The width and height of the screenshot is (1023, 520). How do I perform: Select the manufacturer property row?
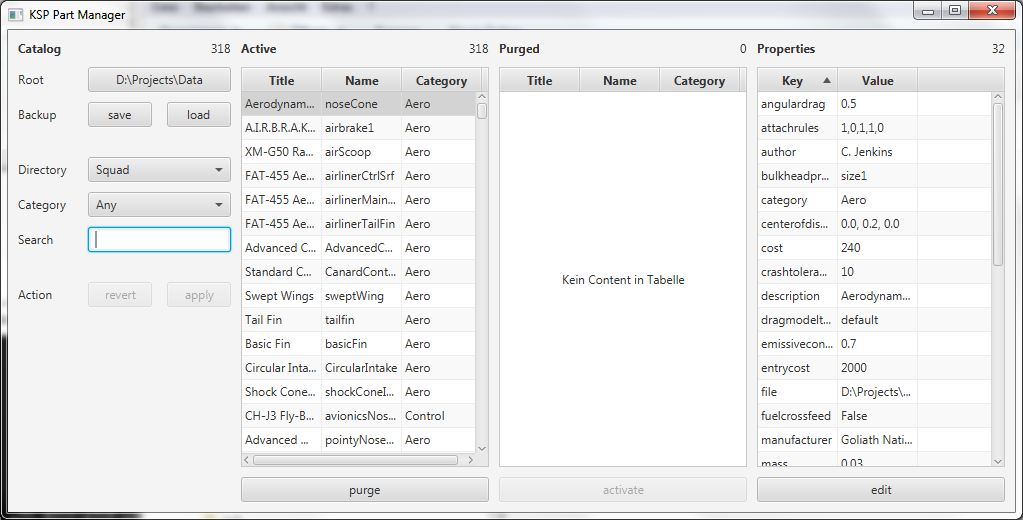coord(875,440)
